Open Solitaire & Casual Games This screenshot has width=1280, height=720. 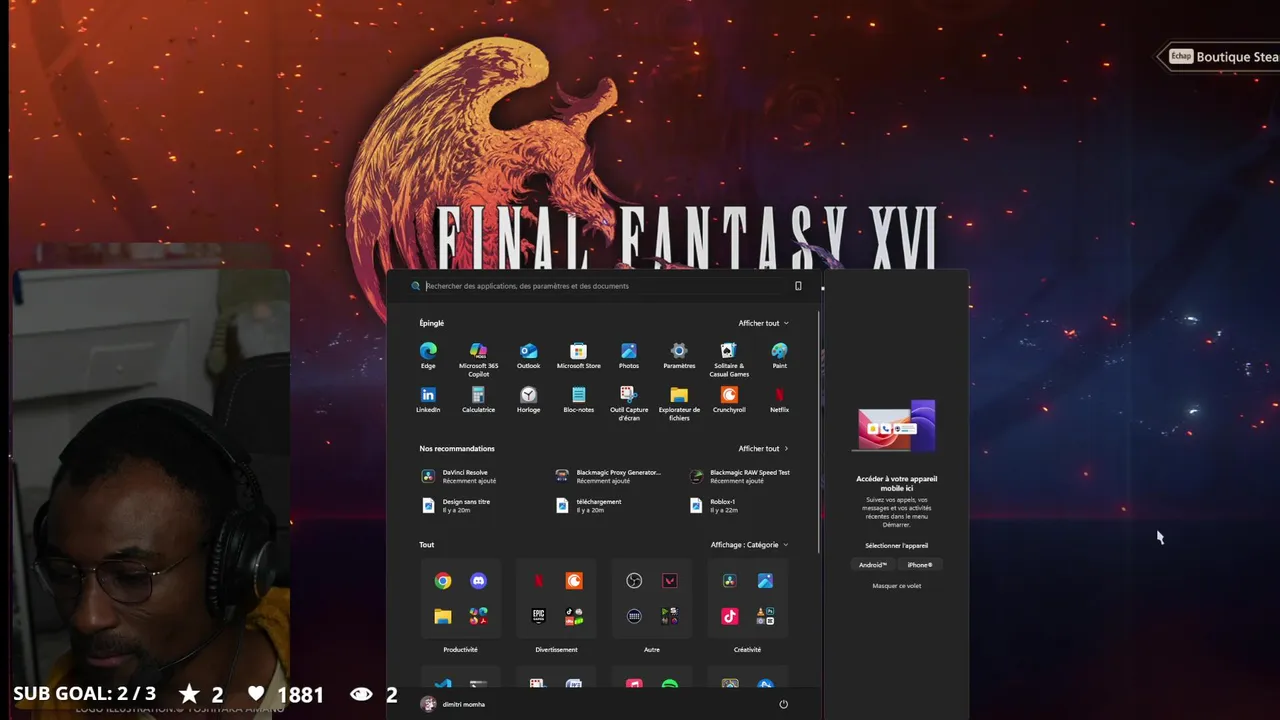(729, 359)
